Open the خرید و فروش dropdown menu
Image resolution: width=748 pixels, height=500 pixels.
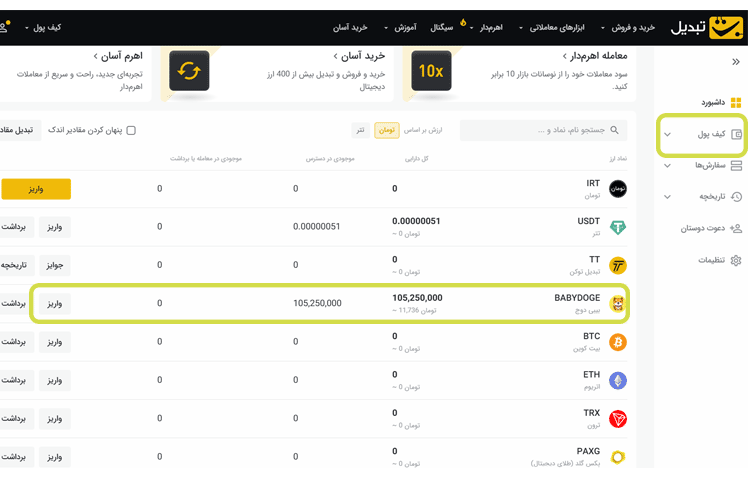pyautogui.click(x=628, y=28)
